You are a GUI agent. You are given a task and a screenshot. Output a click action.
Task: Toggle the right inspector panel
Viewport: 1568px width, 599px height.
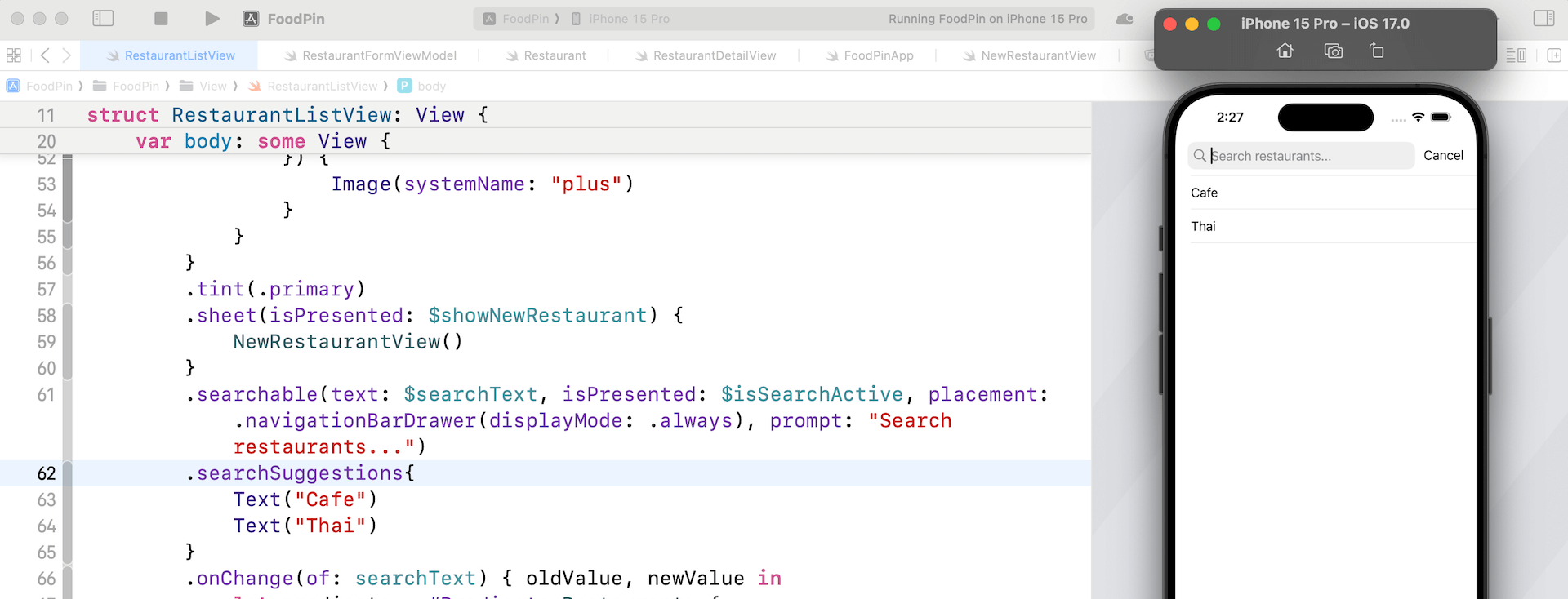coord(1543,19)
